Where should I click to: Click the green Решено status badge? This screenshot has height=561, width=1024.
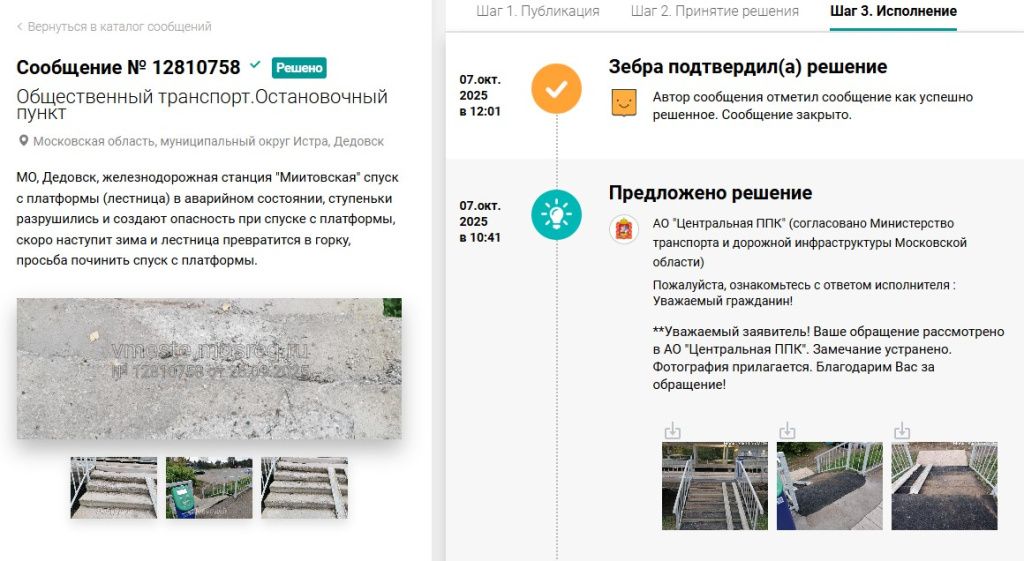pos(299,68)
